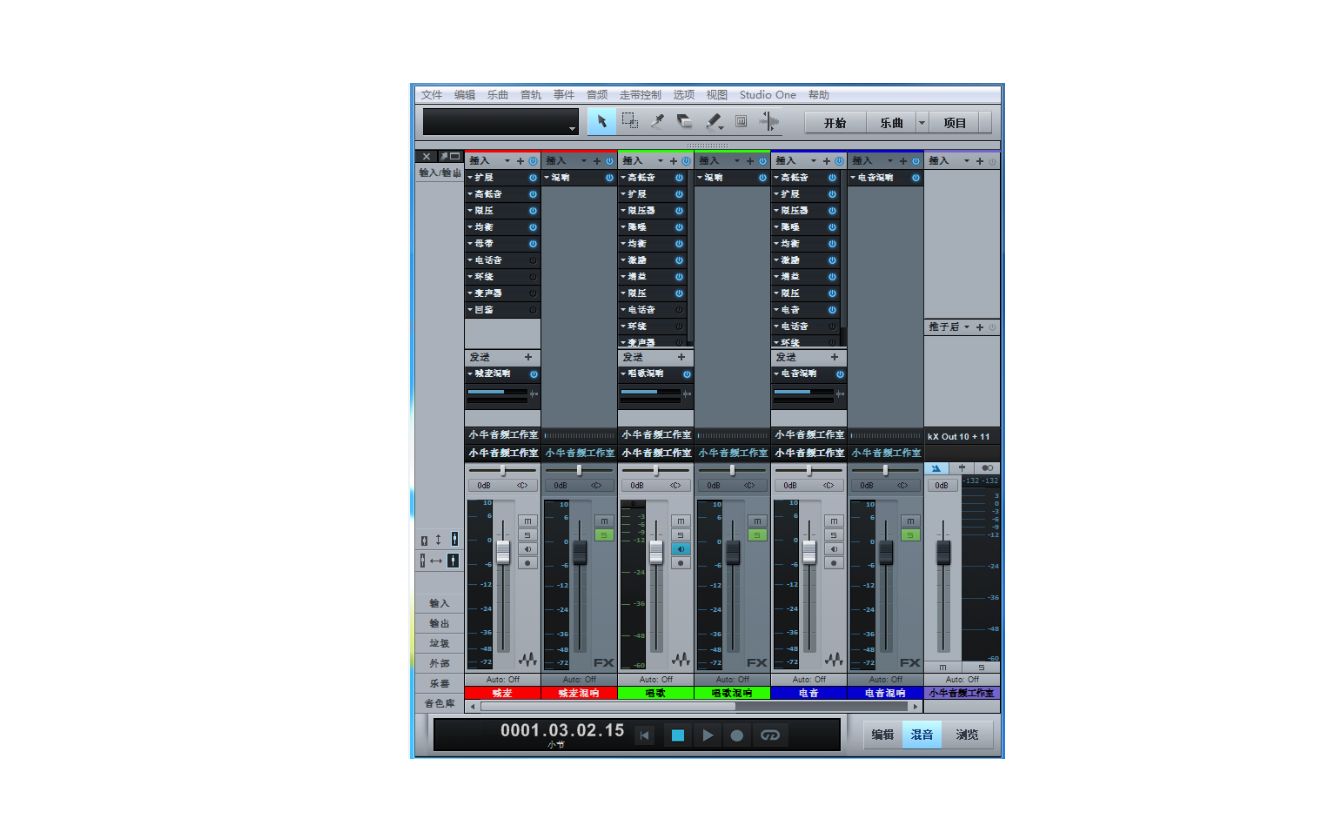
Task: Select the Bend marker waveform tool
Action: tap(769, 122)
